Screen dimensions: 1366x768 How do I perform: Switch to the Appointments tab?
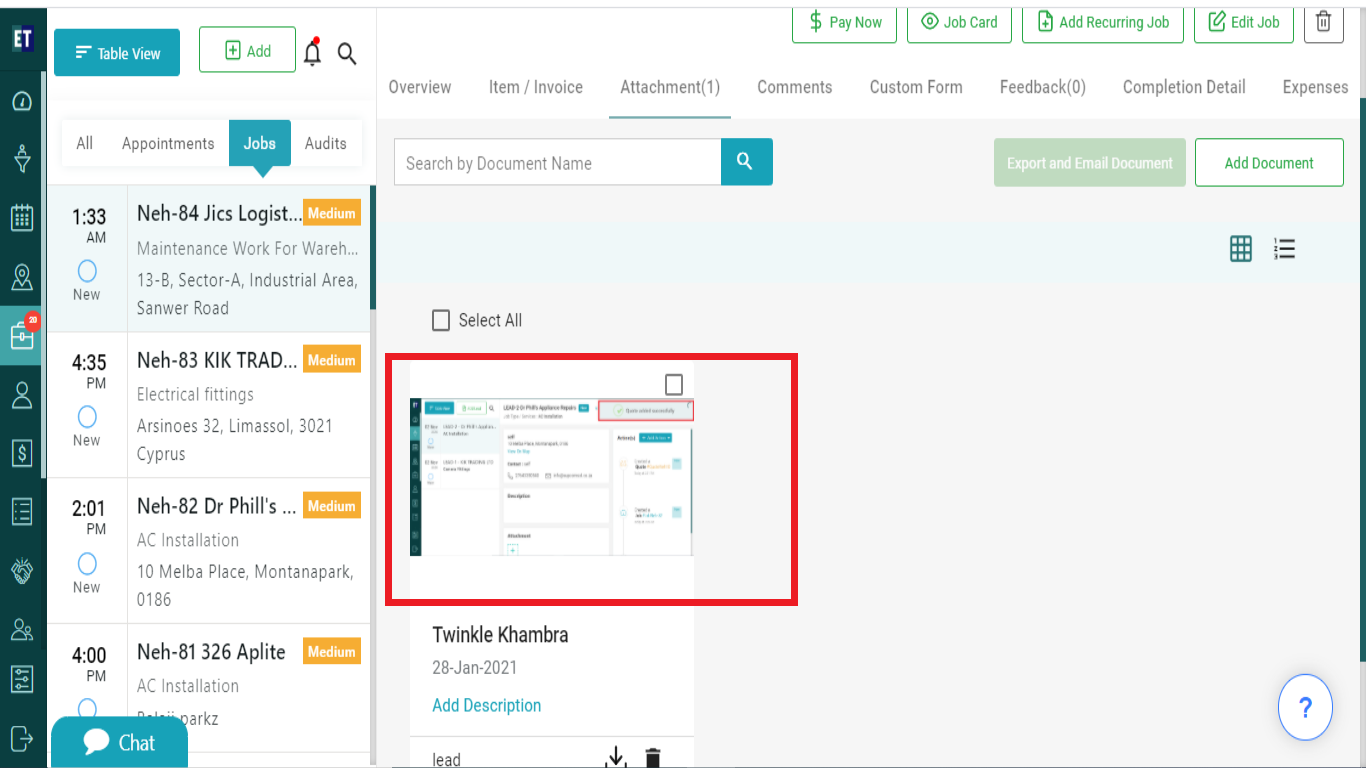point(168,143)
